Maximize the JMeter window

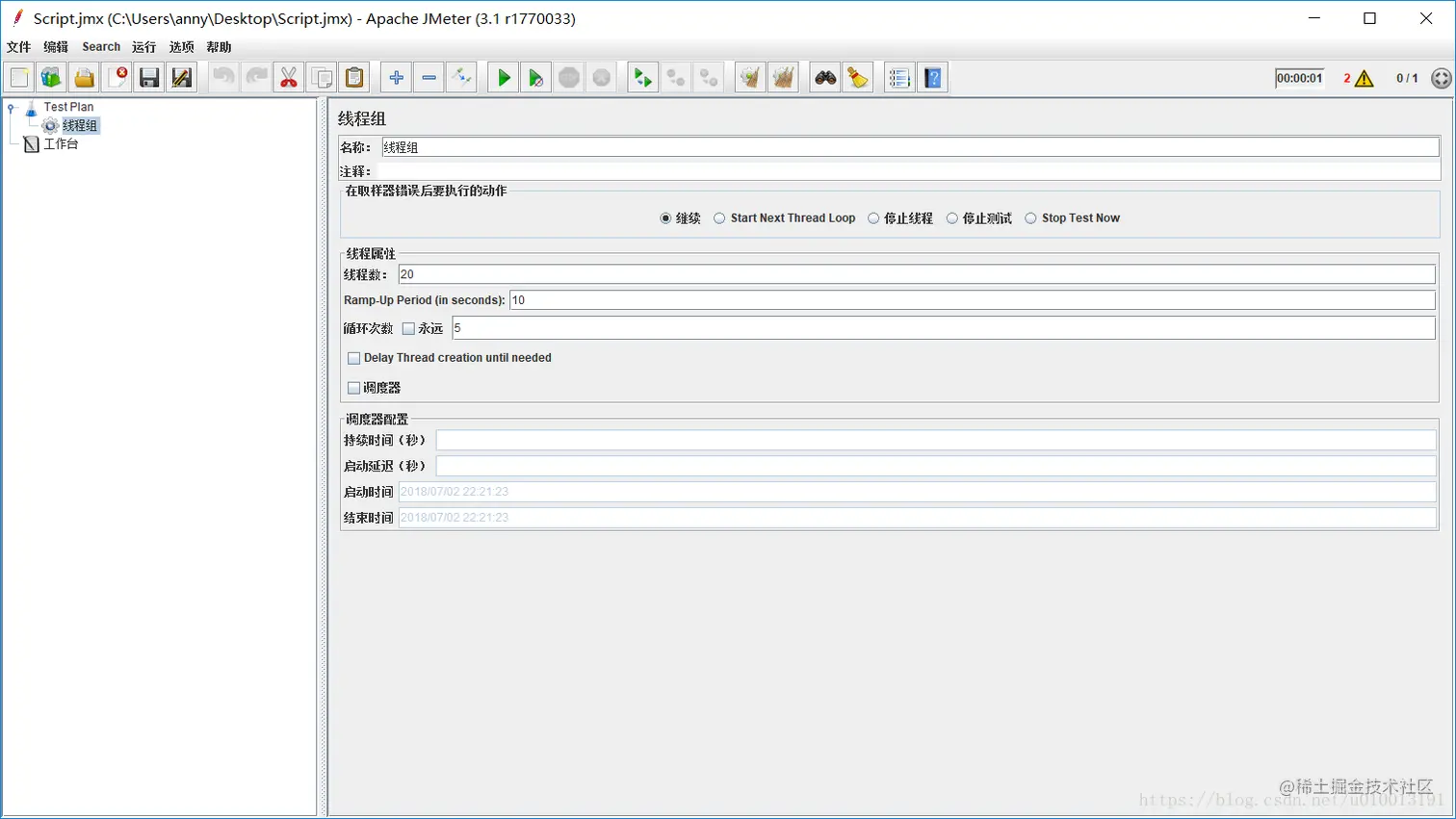pyautogui.click(x=1369, y=18)
